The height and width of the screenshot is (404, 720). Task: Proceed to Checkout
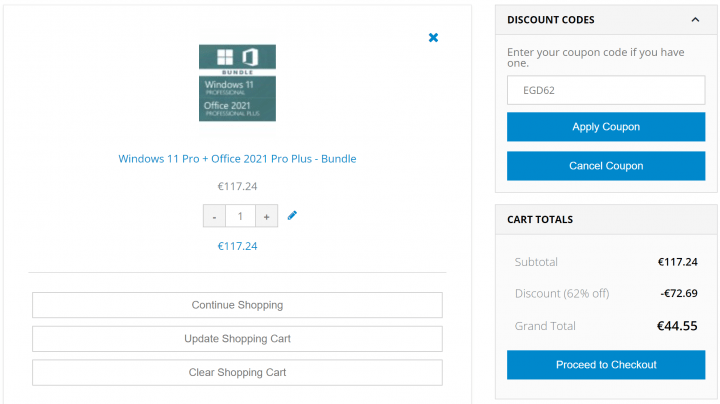[606, 365]
